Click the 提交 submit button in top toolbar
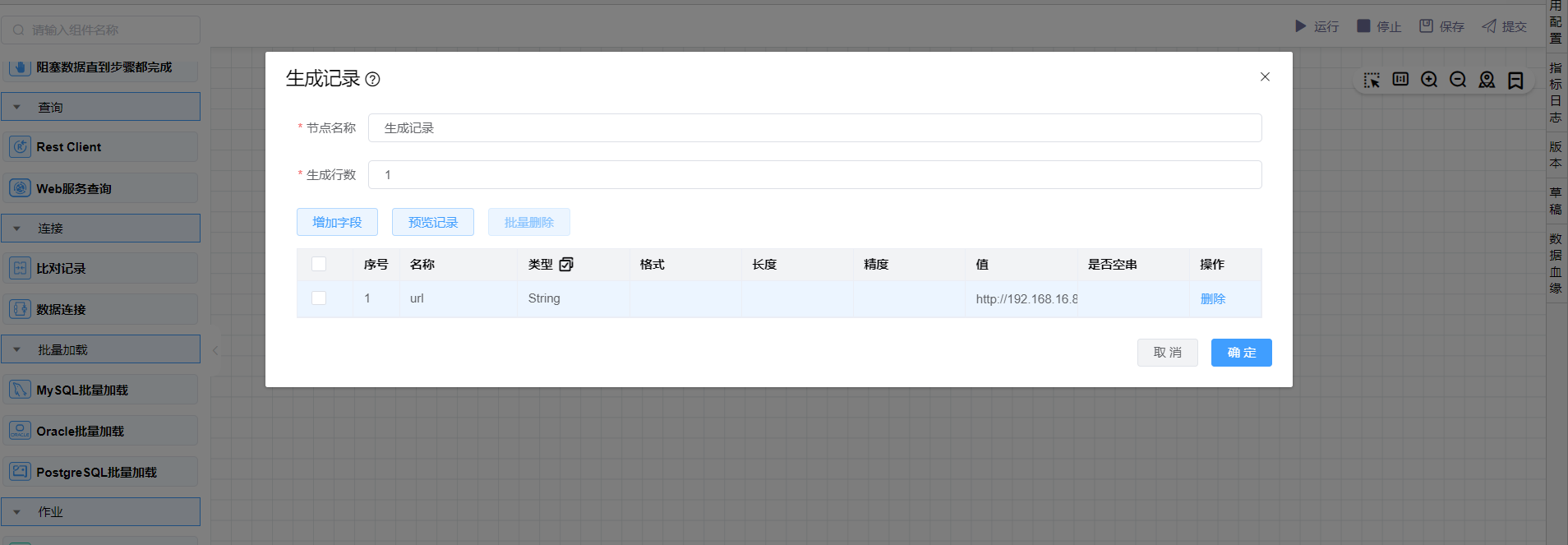 [1504, 26]
